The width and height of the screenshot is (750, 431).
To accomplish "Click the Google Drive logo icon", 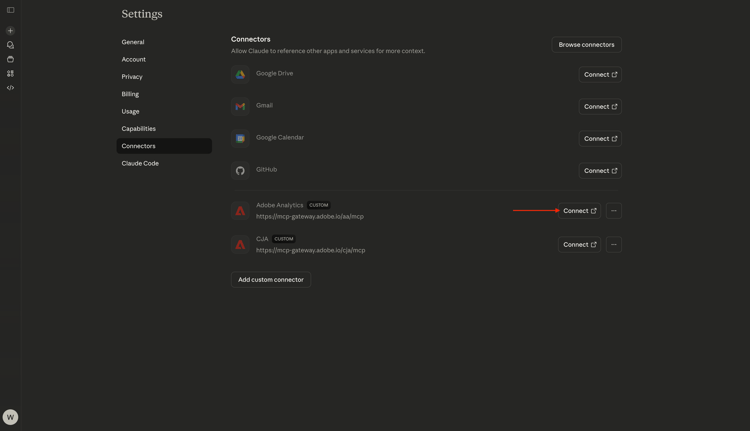I will click(240, 75).
